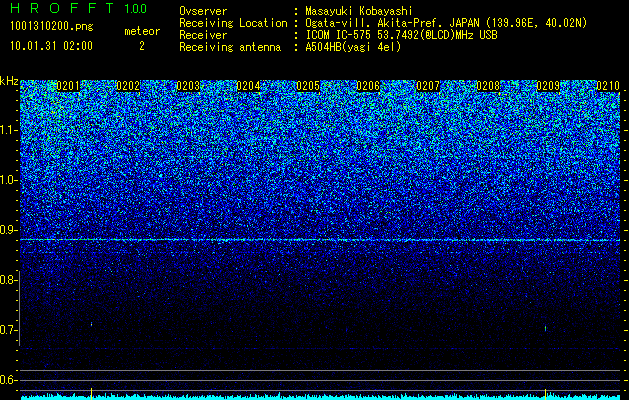Click the meteor echo dot near 0209
This screenshot has height=400, width=629.
coord(546,329)
